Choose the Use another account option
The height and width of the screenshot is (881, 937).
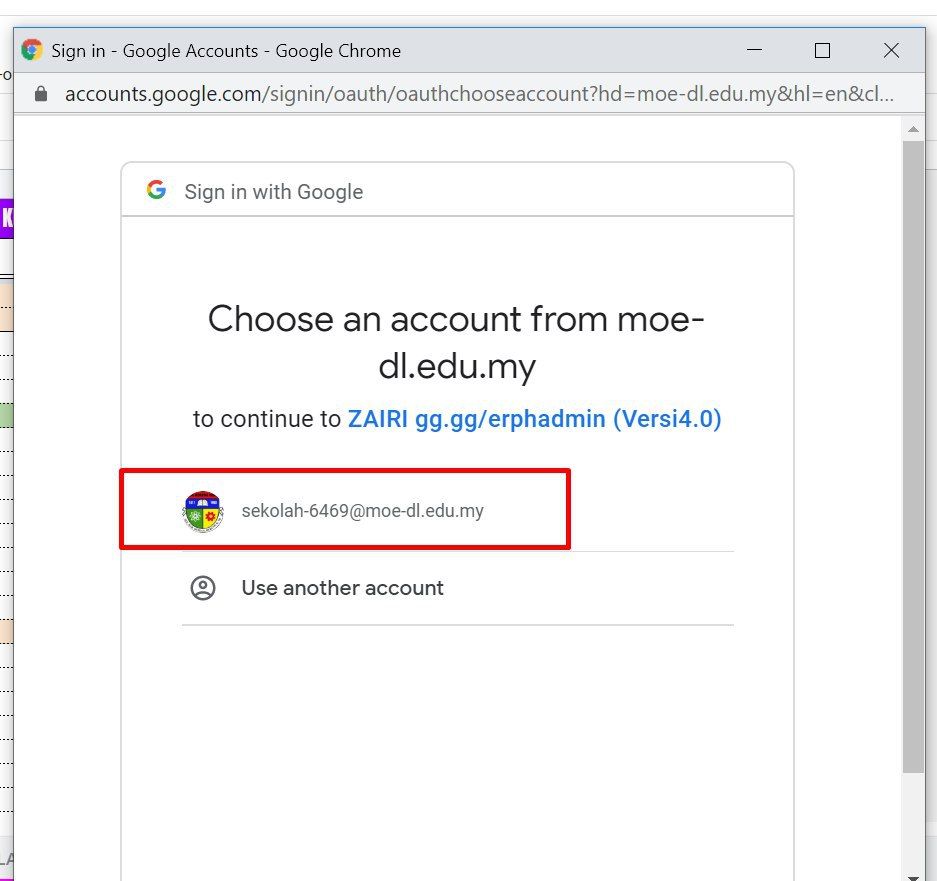(x=342, y=588)
